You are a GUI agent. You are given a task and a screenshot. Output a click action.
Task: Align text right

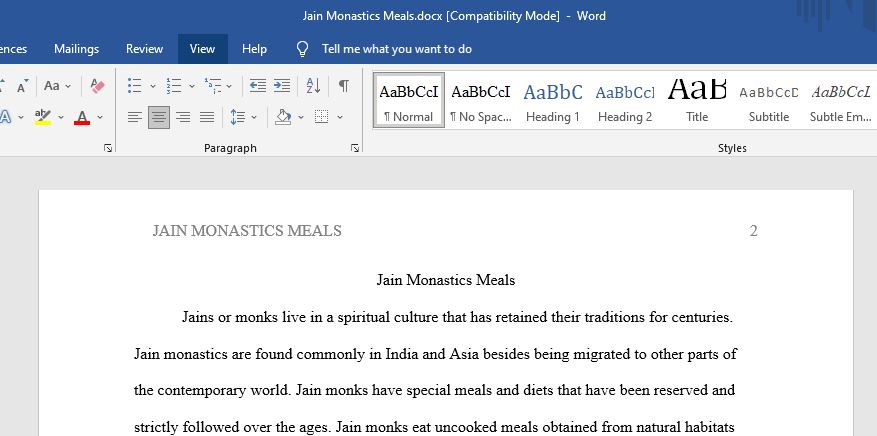(183, 117)
